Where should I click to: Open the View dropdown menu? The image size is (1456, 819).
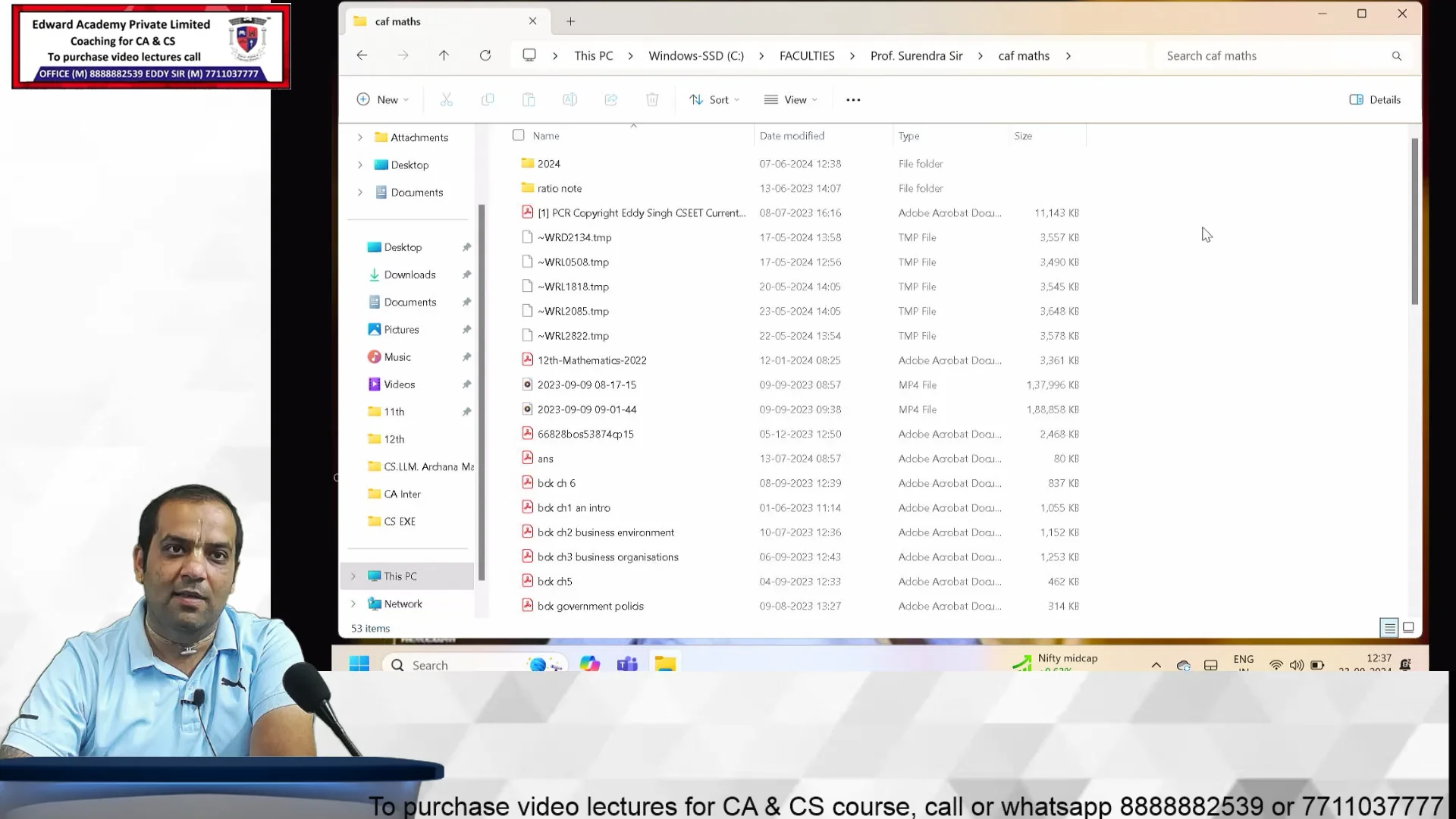790,99
